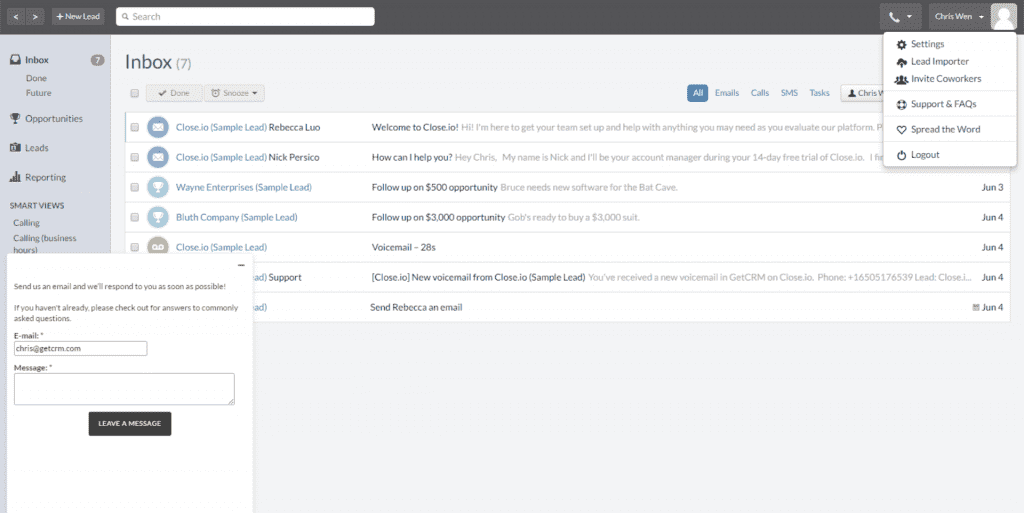Click the inbox count badge 7

point(97,60)
